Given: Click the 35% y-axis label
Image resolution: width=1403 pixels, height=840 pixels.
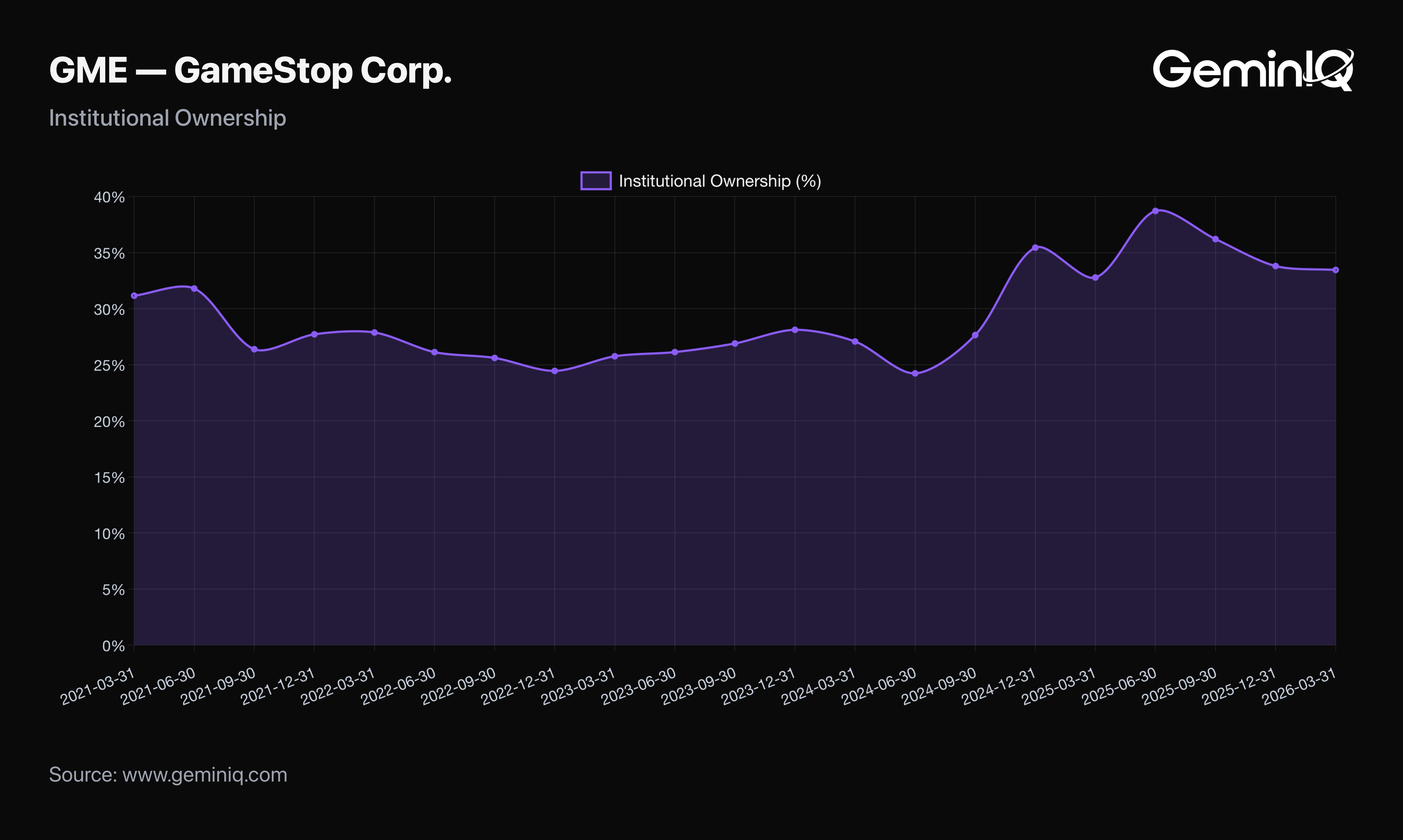Looking at the screenshot, I should click(109, 253).
